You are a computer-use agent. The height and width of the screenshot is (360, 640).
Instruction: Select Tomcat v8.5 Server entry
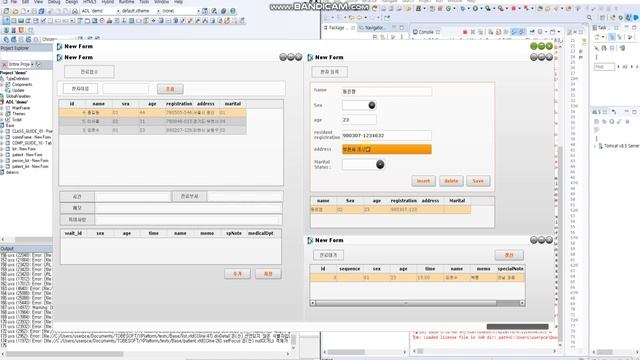pos(622,146)
